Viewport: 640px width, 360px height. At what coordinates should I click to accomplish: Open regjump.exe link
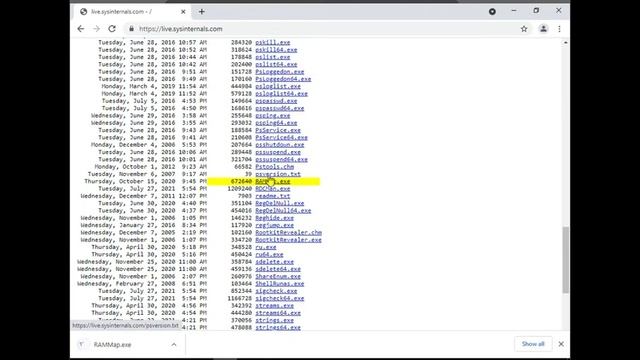[x=275, y=225]
